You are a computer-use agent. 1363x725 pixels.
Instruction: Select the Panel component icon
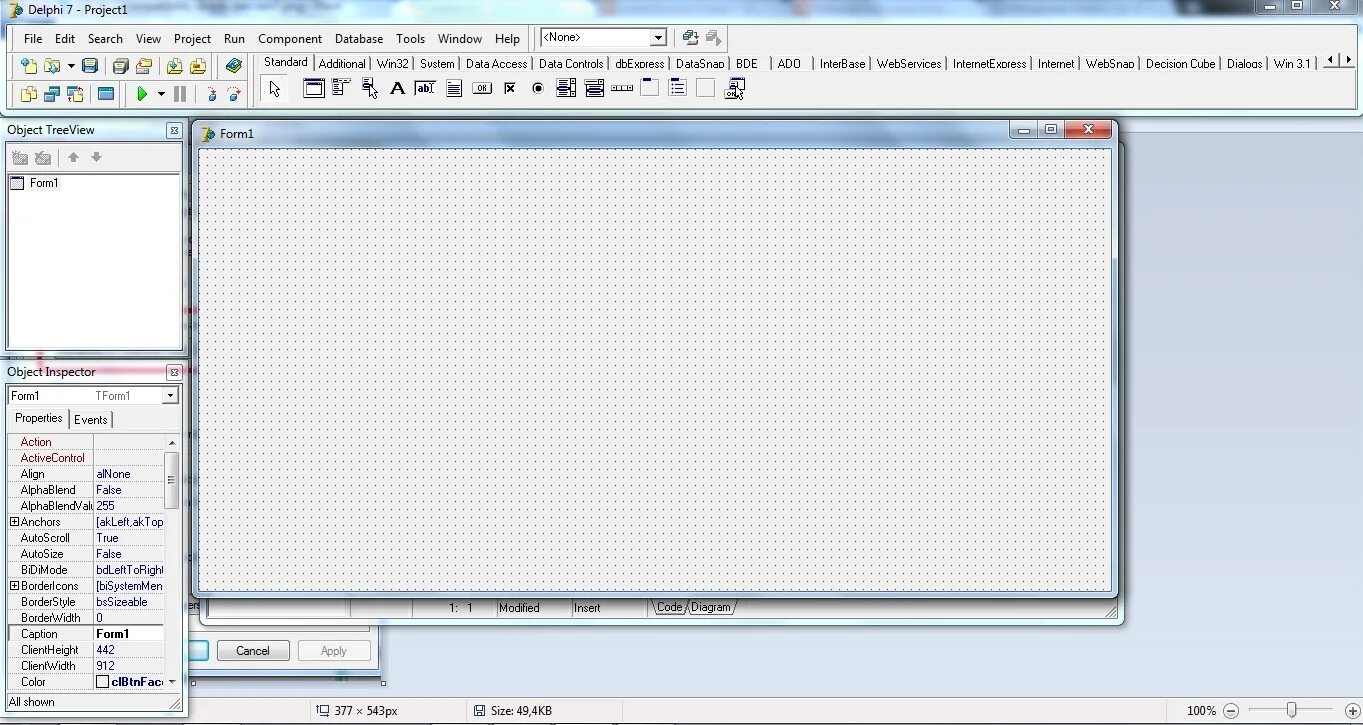point(706,88)
